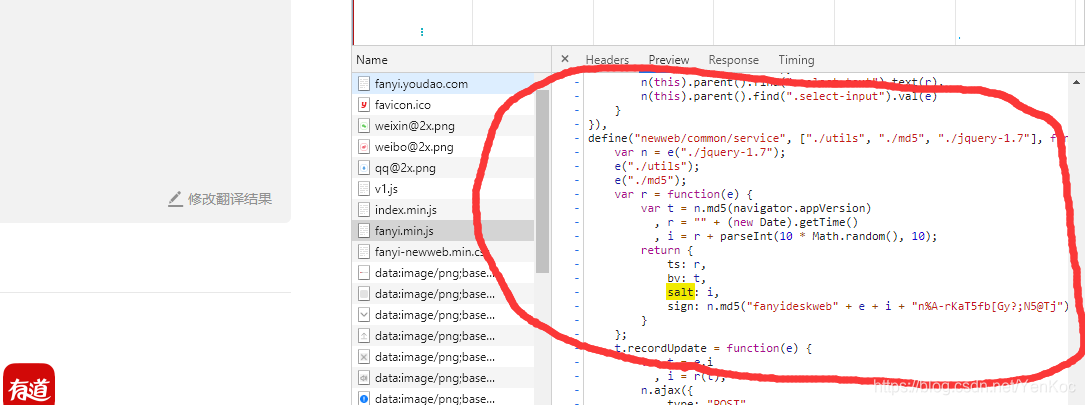Select the fanyi-newweb.min.css request
Screen dimensions: 1085x405
[443, 251]
